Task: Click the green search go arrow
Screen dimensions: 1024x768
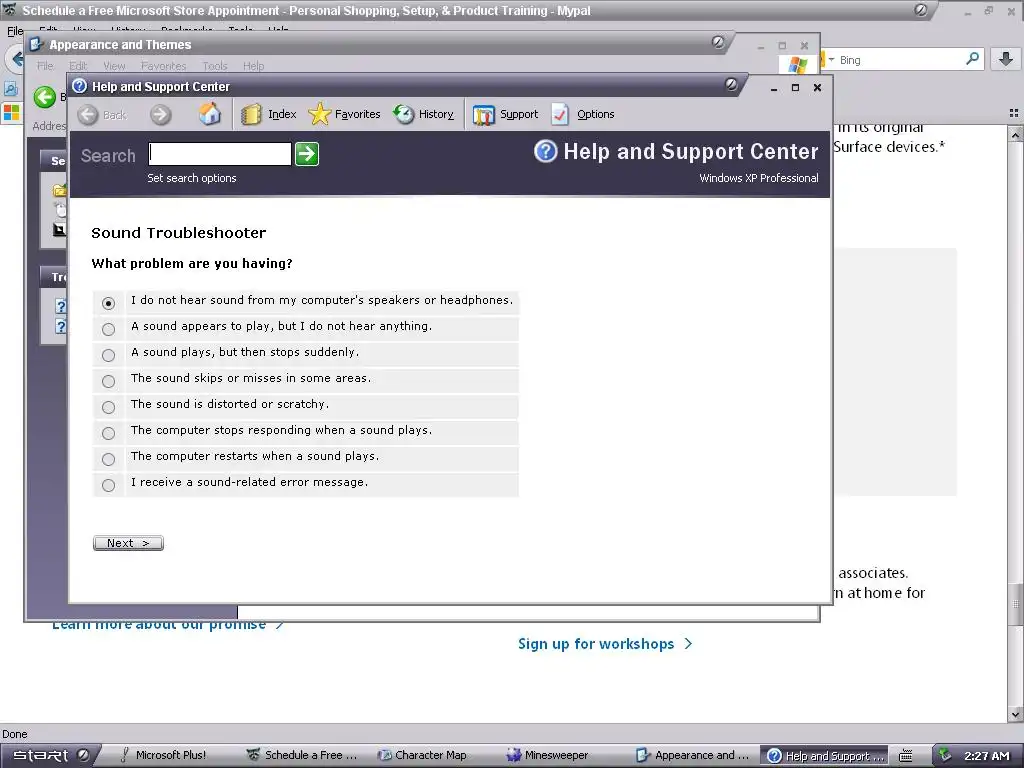Action: [x=307, y=154]
